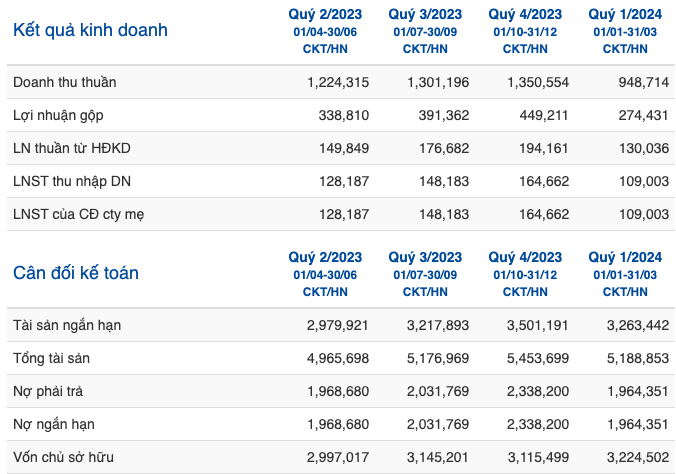
Task: Click the revenue value 948,714
Action: point(644,82)
